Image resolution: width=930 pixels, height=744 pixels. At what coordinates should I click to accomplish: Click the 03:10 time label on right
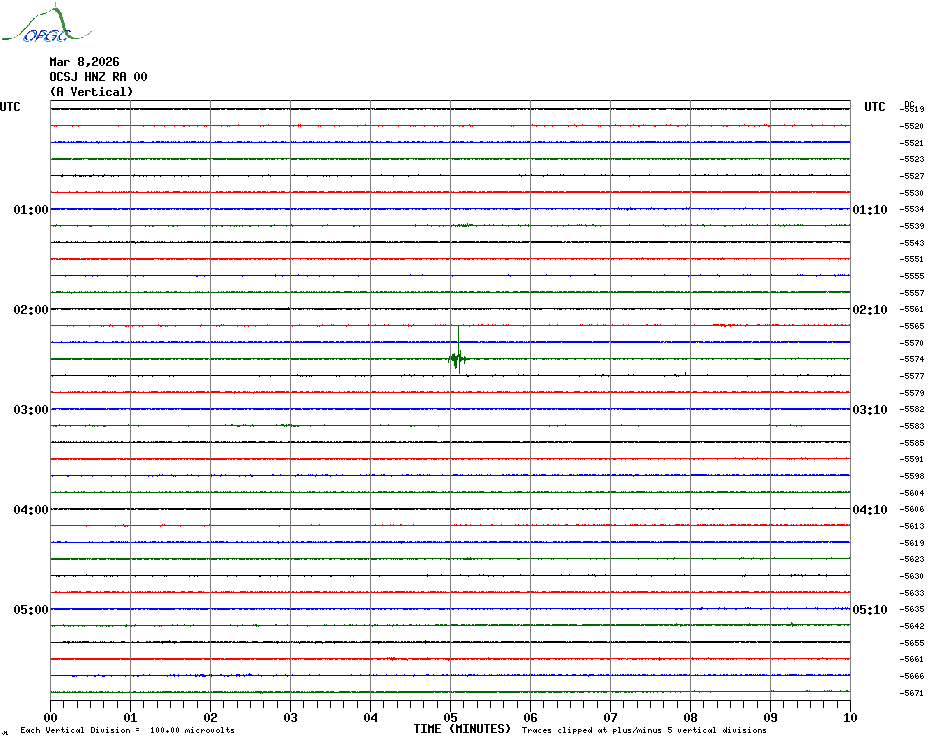coord(869,410)
